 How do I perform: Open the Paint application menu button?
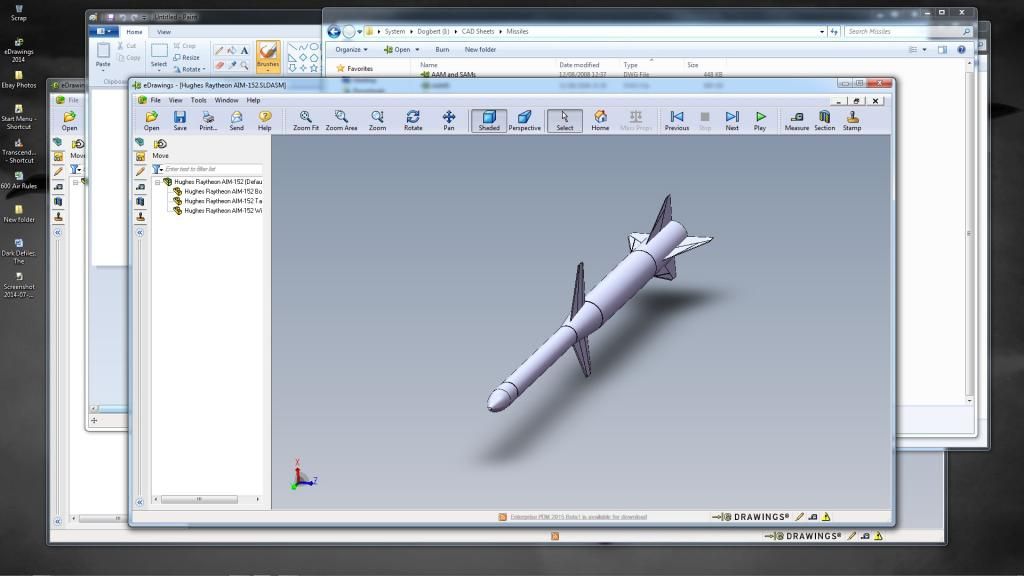[x=104, y=31]
